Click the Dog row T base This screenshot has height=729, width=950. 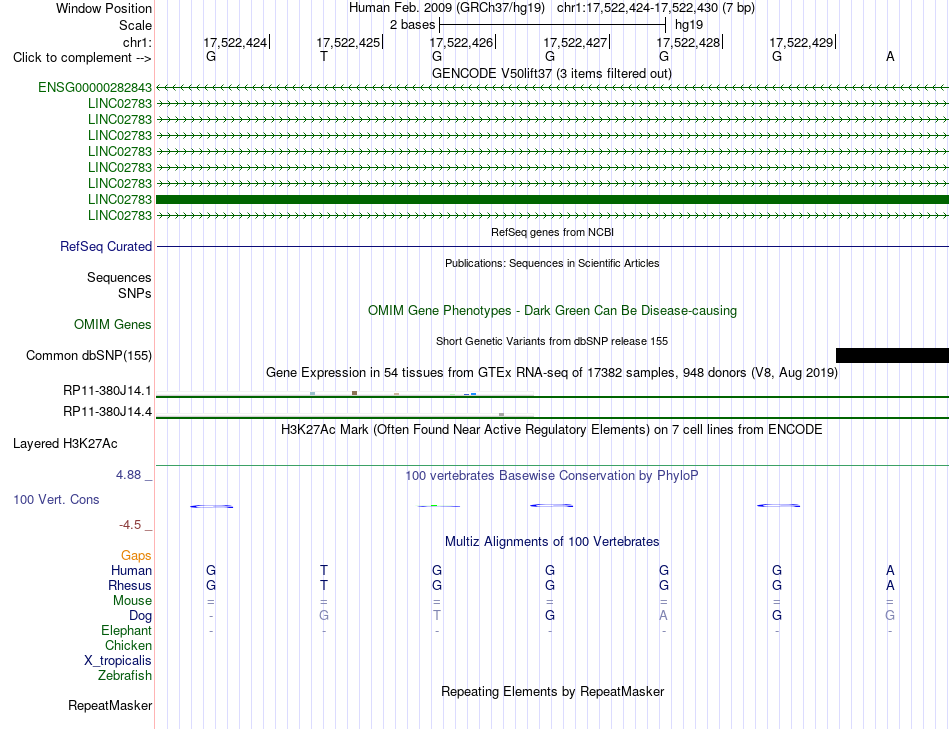pyautogui.click(x=437, y=615)
